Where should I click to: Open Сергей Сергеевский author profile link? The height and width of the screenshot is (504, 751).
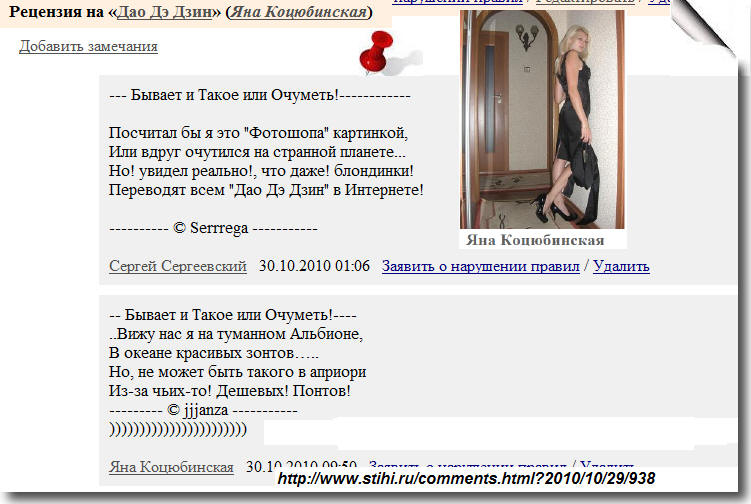coord(178,265)
